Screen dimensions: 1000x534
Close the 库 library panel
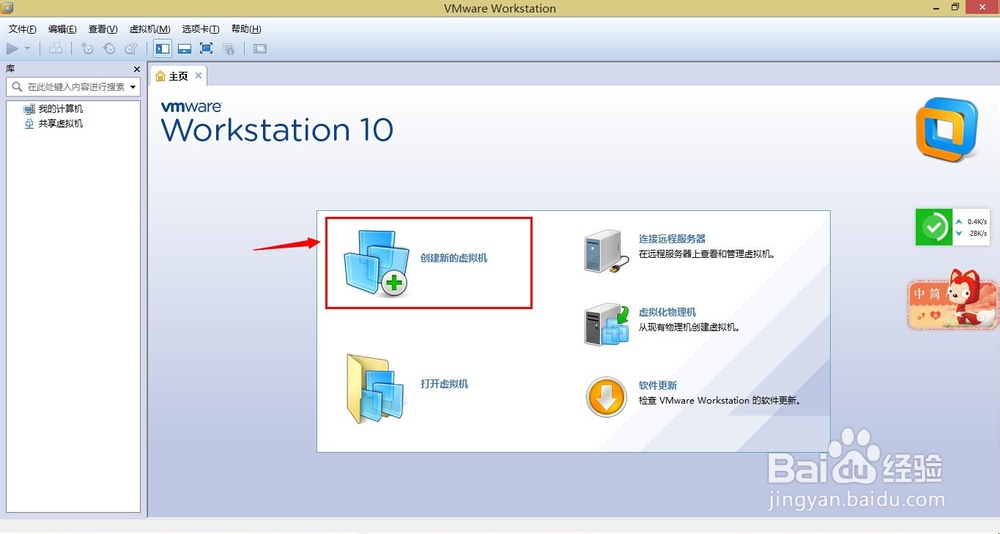(x=136, y=69)
